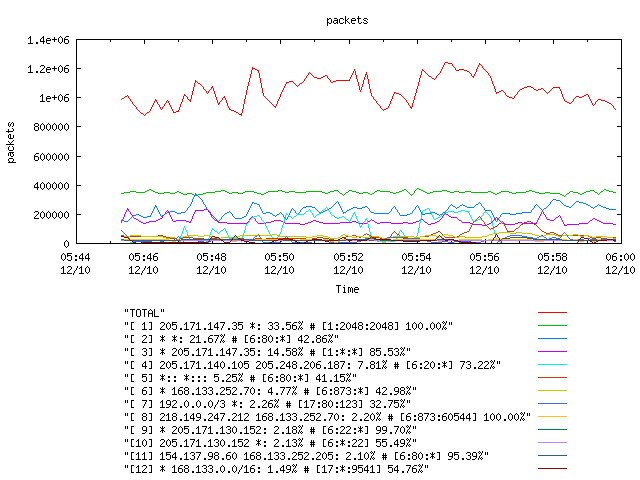Click the green line sample for entry [ 1]
Viewport: 640px width, 480px height.
(552, 326)
